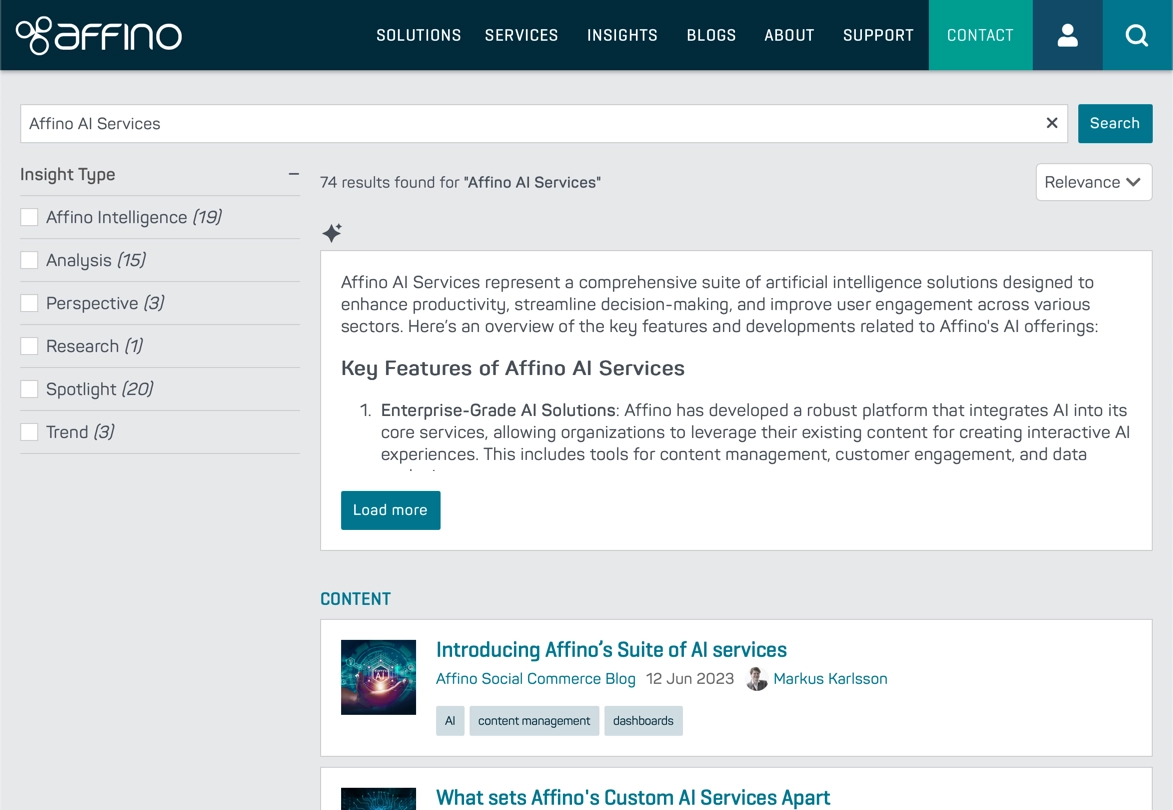This screenshot has width=1173, height=810.
Task: Open the Introducing AI services article thumbnail
Action: click(379, 677)
